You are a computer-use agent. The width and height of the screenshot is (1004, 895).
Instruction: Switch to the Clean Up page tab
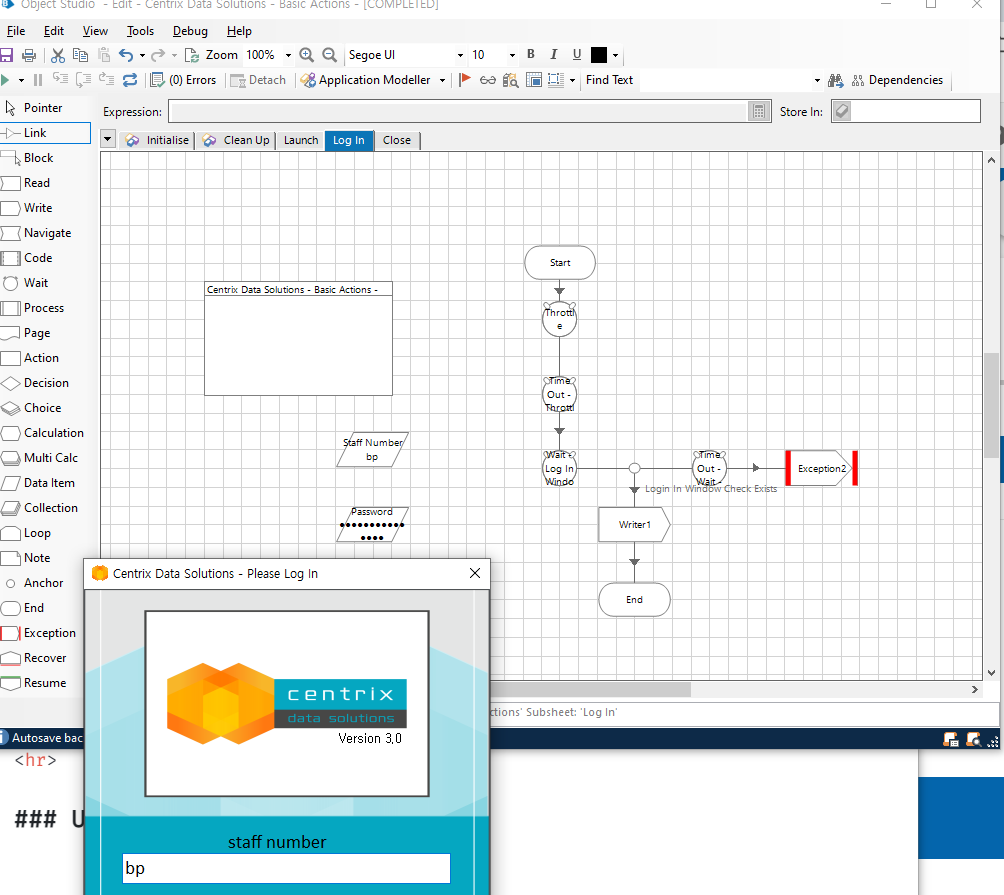pyautogui.click(x=236, y=140)
